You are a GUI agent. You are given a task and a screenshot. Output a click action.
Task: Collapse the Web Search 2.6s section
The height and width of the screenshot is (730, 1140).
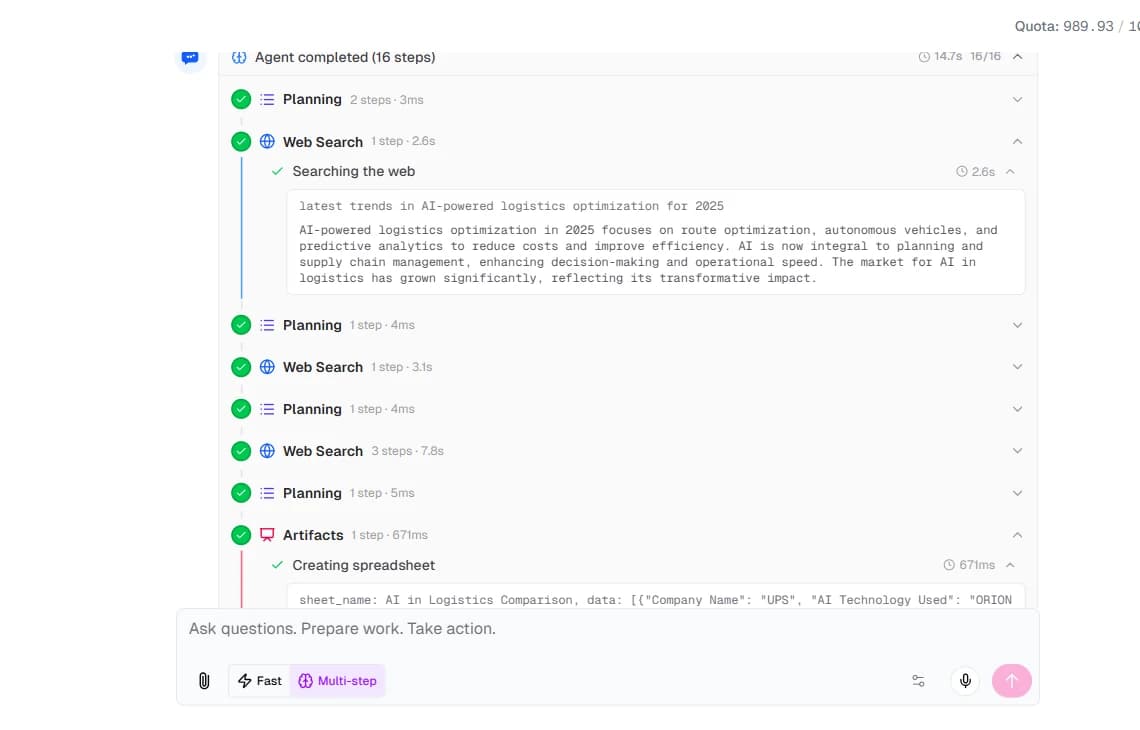coord(1017,142)
